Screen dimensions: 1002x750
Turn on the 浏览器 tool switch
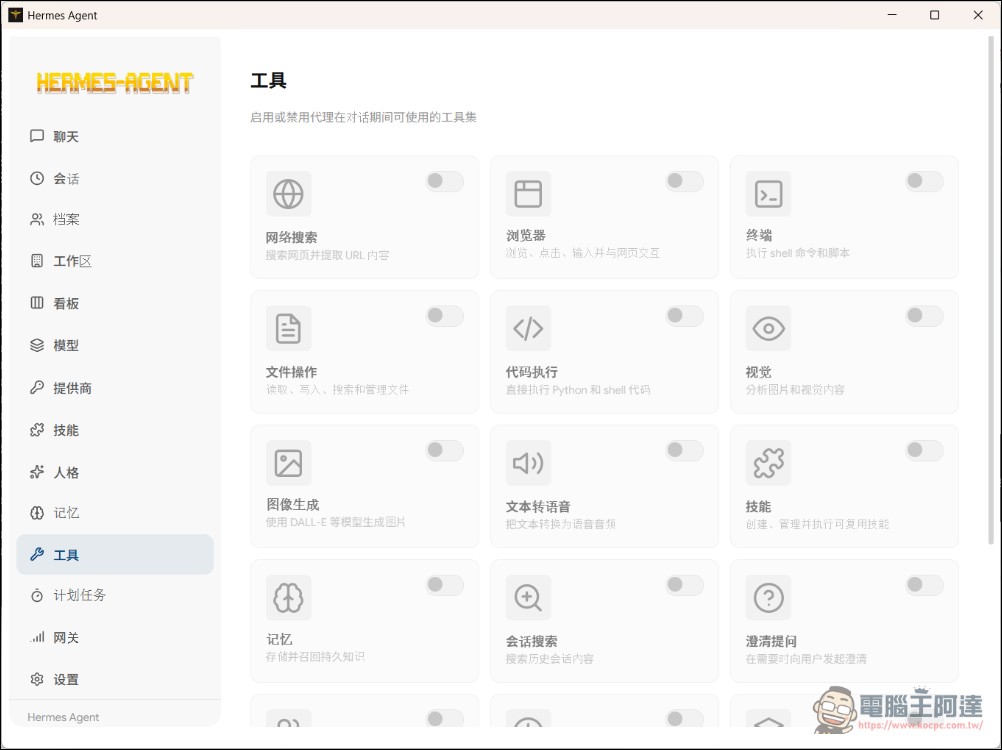(x=684, y=181)
